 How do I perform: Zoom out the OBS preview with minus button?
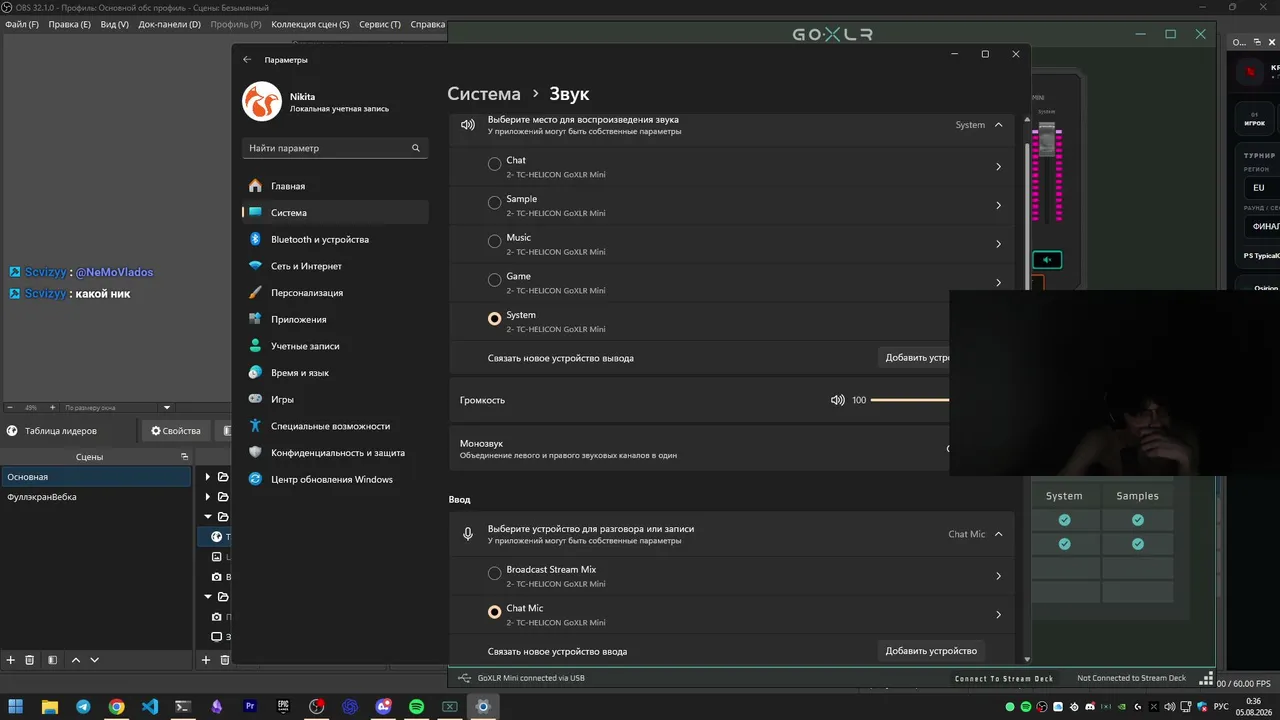coord(10,408)
